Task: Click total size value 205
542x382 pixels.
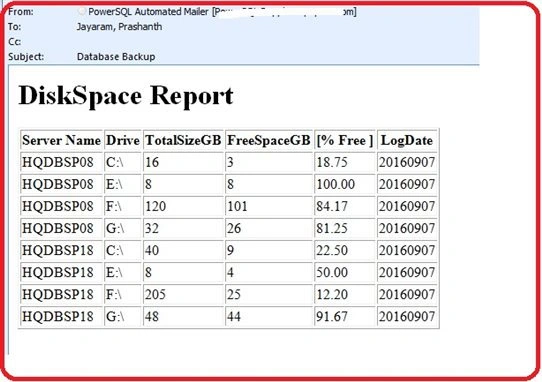Action: (183, 295)
